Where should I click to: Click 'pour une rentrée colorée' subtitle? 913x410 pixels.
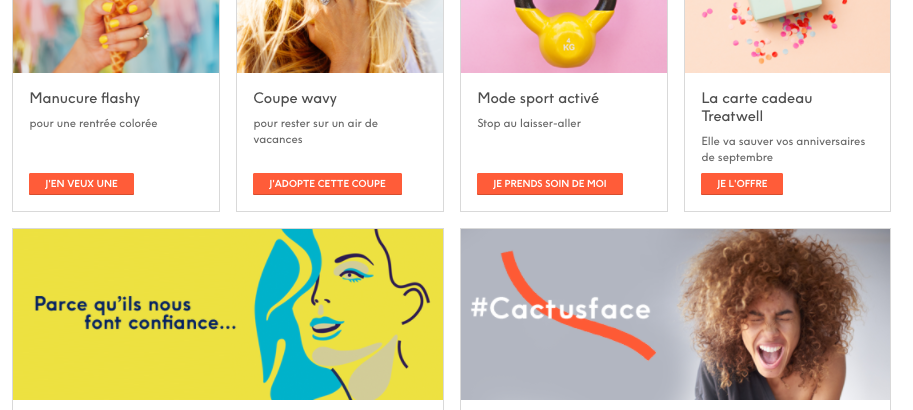(94, 123)
